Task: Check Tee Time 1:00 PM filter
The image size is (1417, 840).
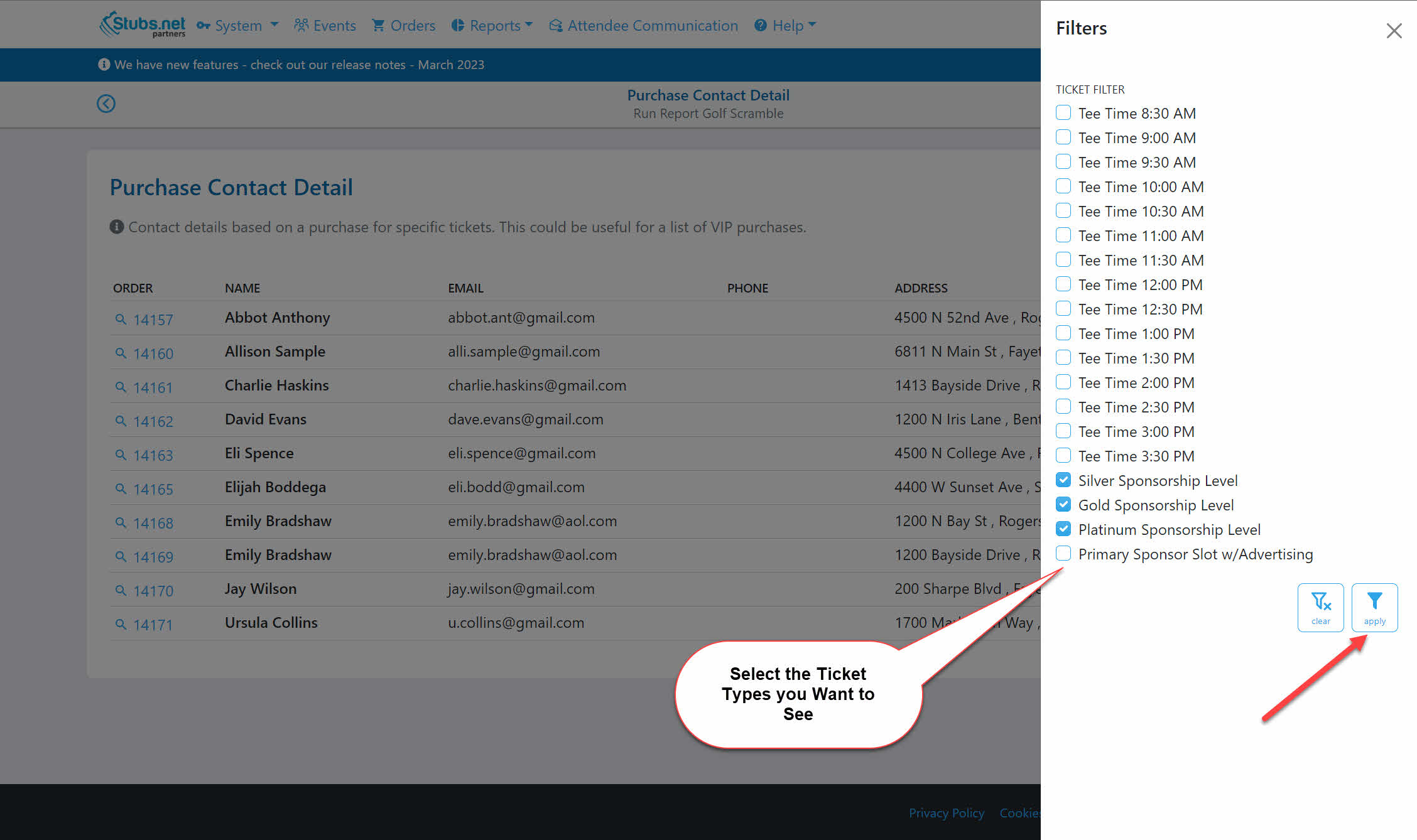Action: (x=1063, y=333)
